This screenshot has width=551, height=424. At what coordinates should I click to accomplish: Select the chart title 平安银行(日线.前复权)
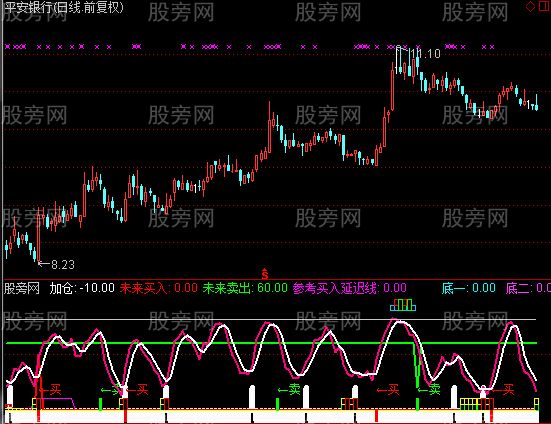[x=64, y=7]
